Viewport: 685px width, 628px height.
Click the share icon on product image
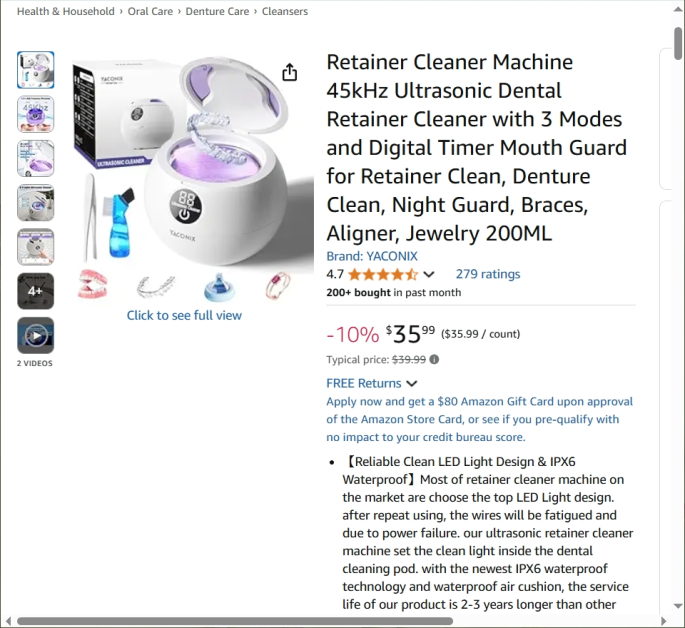[289, 72]
